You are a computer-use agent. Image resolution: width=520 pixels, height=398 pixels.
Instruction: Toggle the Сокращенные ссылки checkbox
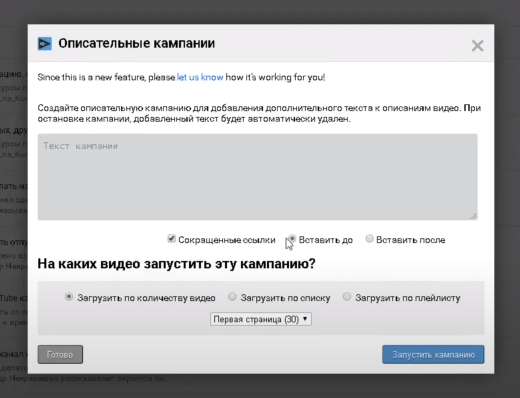tap(171, 239)
